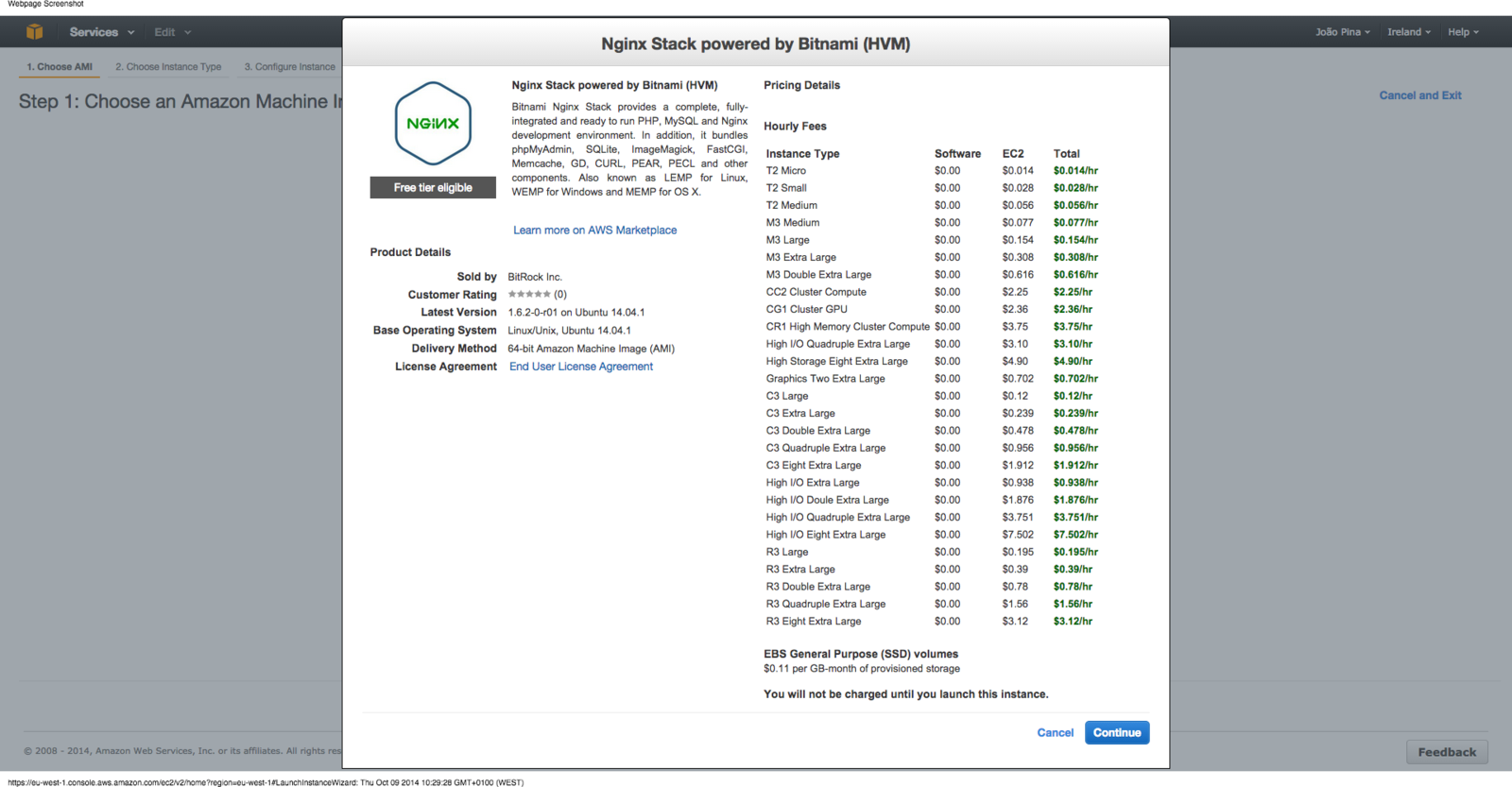Viewport: 1512px width, 787px height.
Task: Click the Free tier eligible badge
Action: pyautogui.click(x=433, y=188)
